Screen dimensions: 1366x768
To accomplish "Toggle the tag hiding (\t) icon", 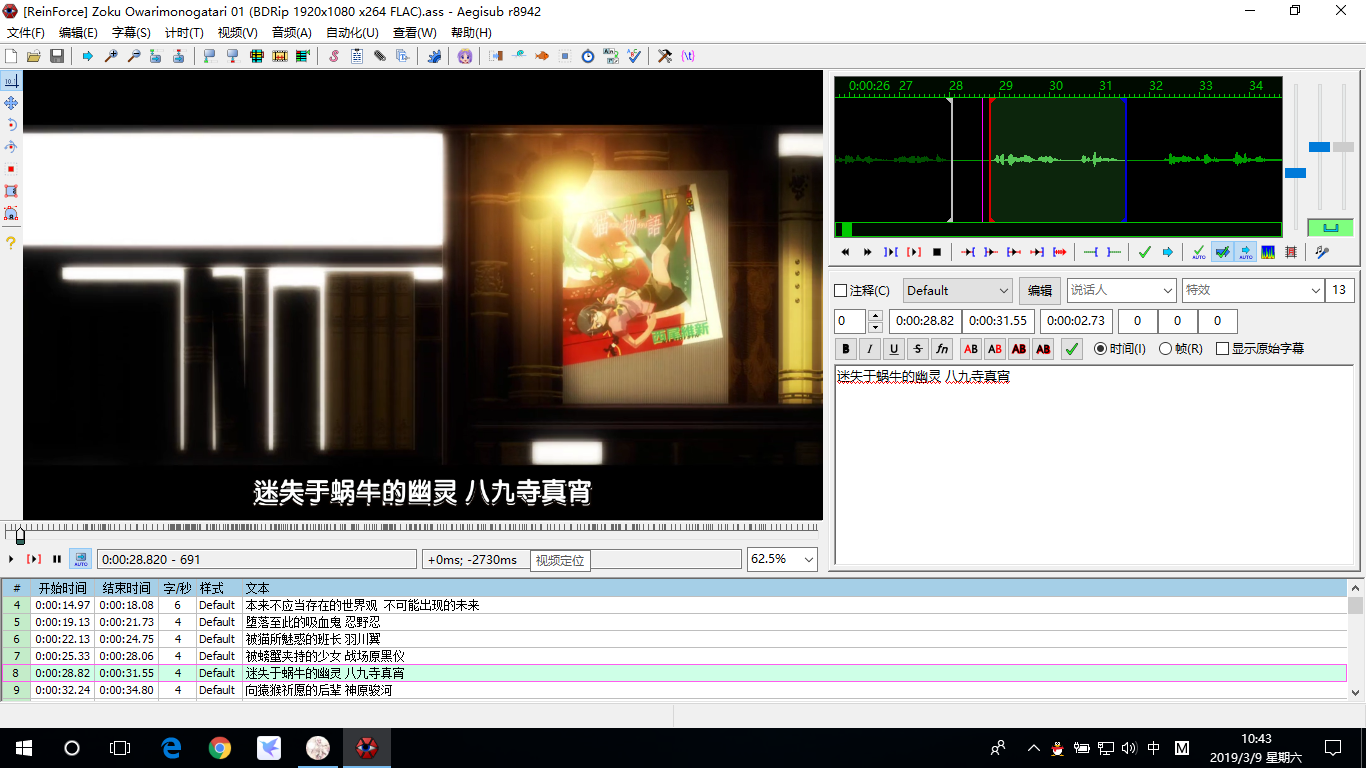I will click(688, 56).
